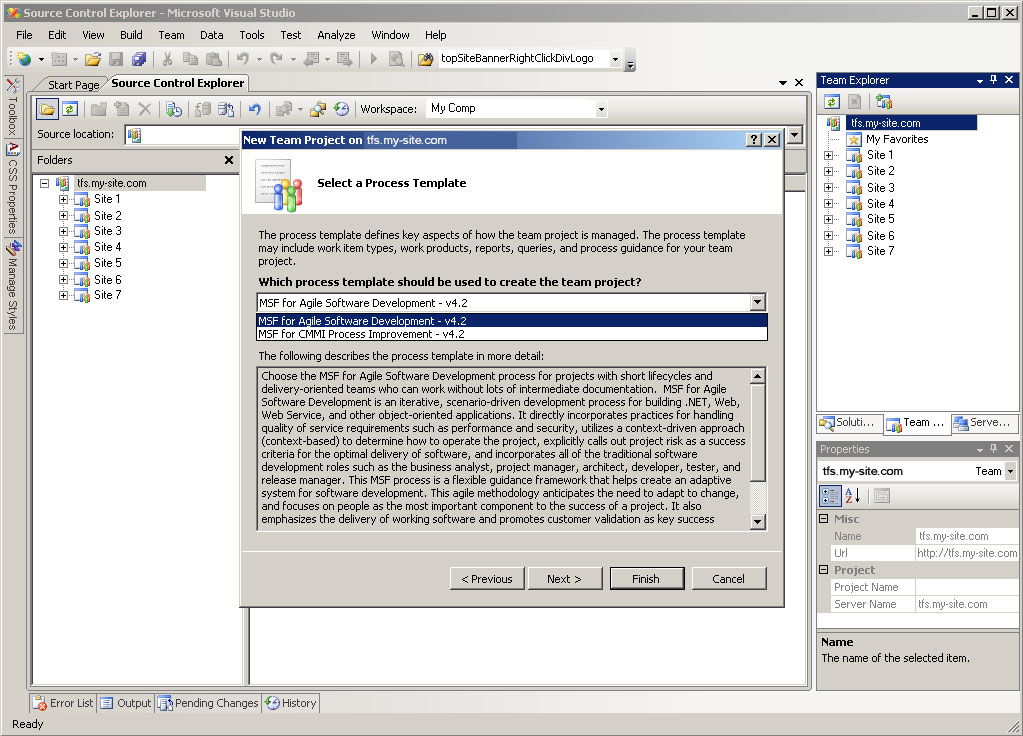1023x736 pixels.
Task: Click the Check In icon in Source Control toolbar
Action: pos(226,109)
